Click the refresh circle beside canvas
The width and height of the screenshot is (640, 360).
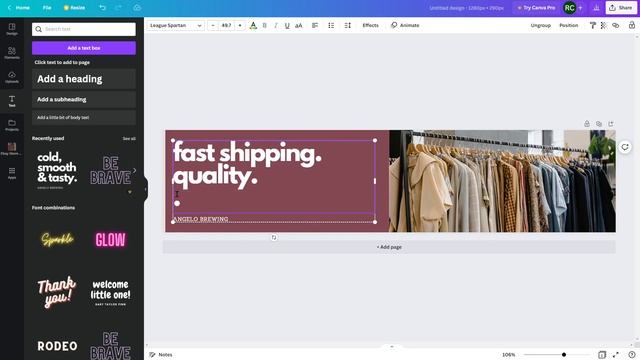(x=624, y=147)
